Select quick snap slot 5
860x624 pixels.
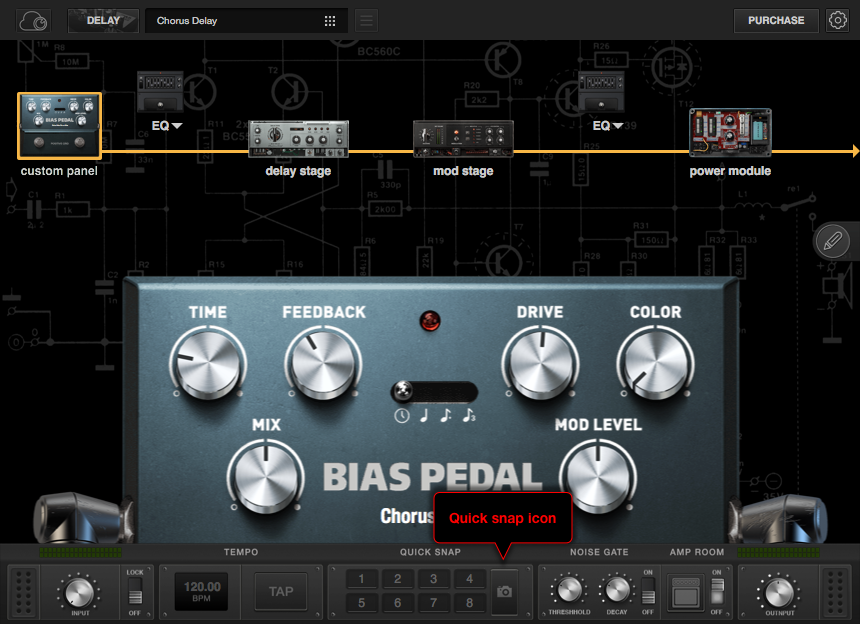[361, 603]
